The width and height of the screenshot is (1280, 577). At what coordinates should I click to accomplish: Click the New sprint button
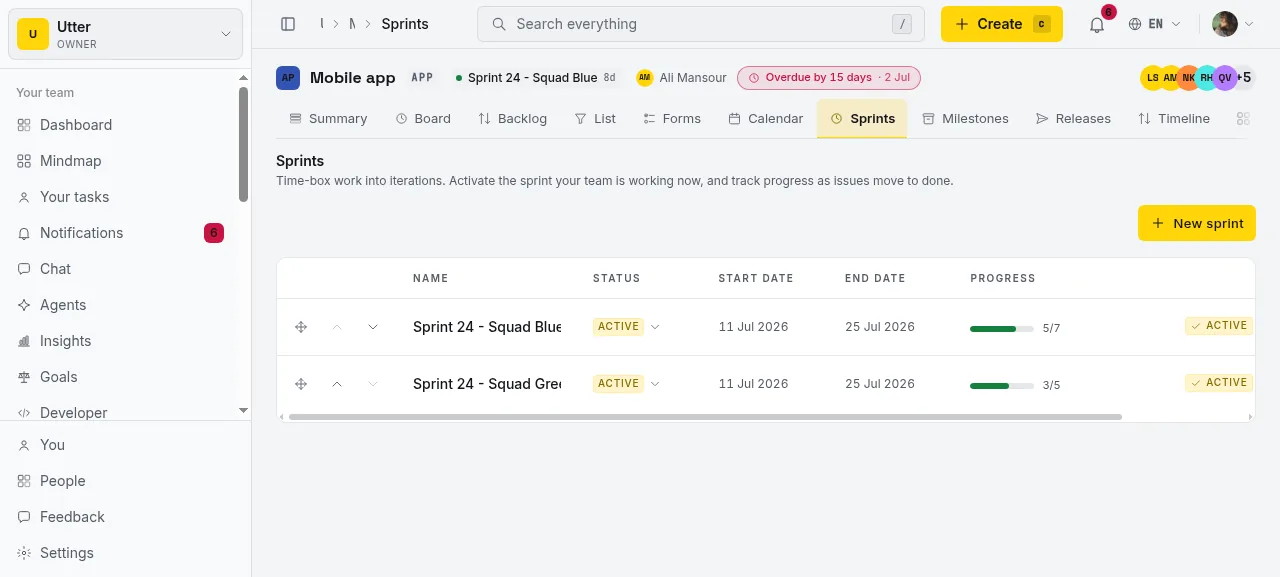(x=1197, y=223)
